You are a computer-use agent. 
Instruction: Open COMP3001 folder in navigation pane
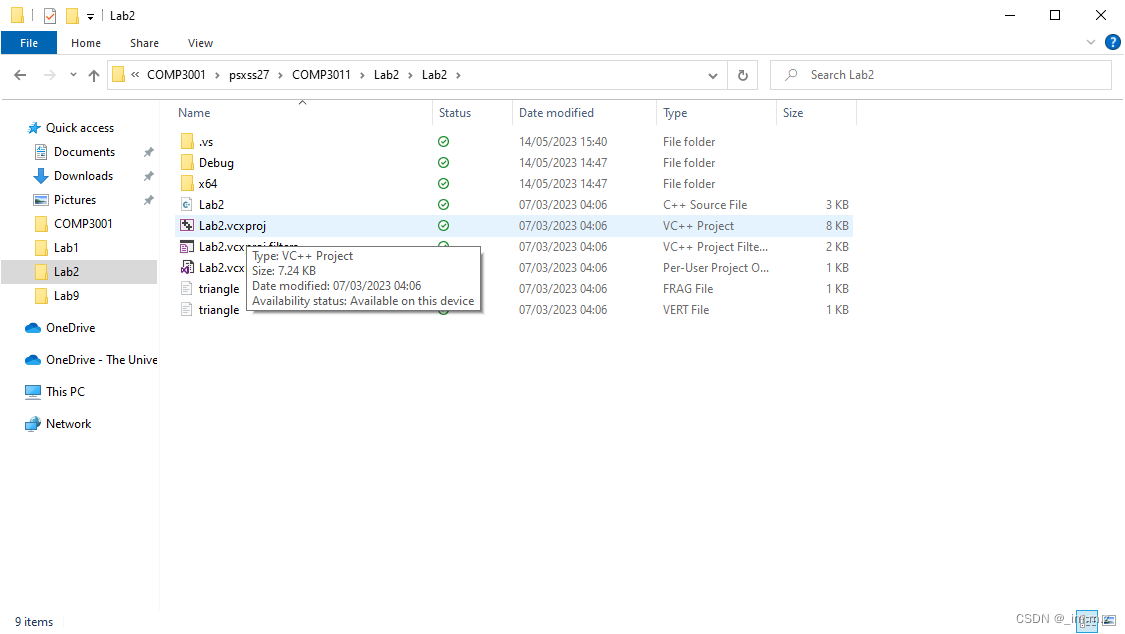click(x=83, y=224)
